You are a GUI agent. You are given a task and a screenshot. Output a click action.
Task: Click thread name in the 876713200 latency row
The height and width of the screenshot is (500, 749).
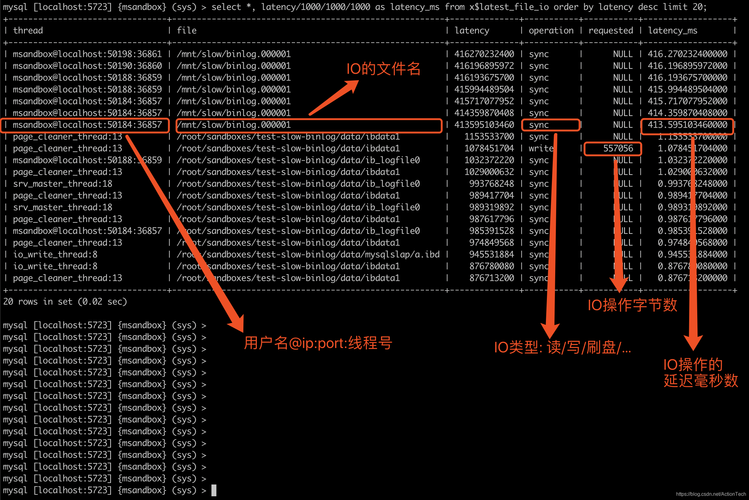click(x=67, y=278)
